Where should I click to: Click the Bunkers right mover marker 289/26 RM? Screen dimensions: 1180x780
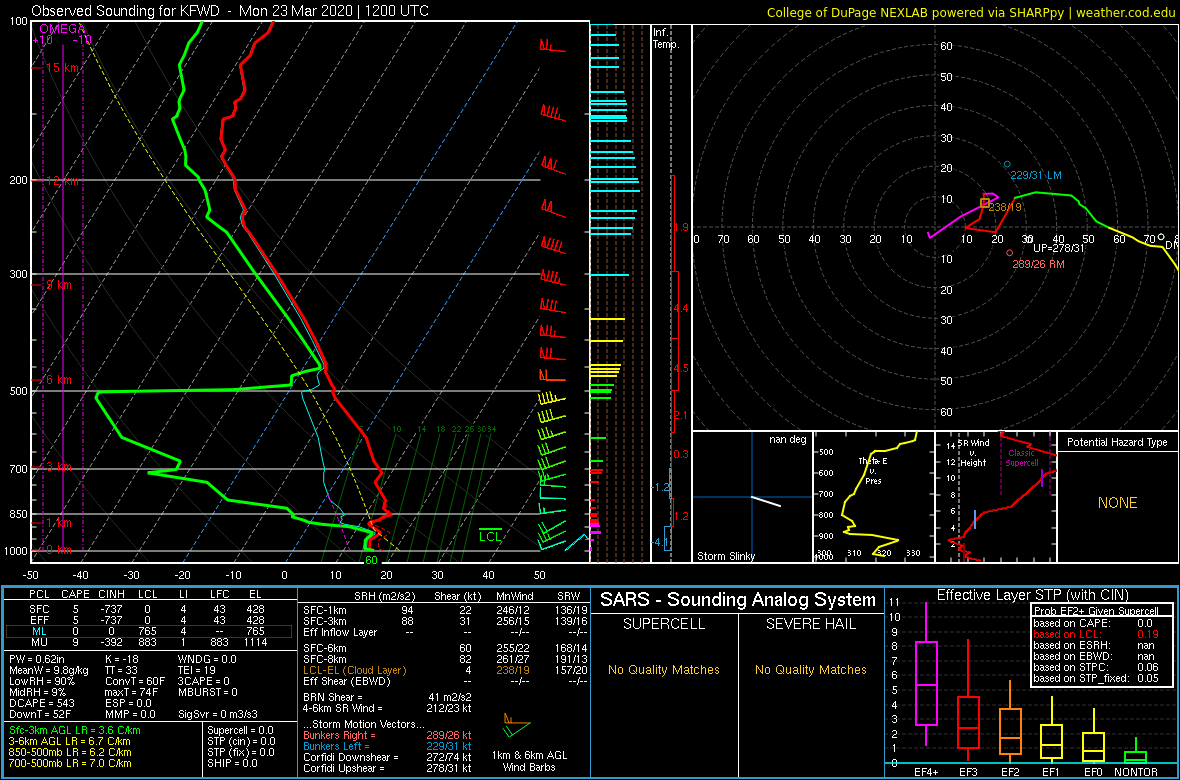(x=1010, y=253)
